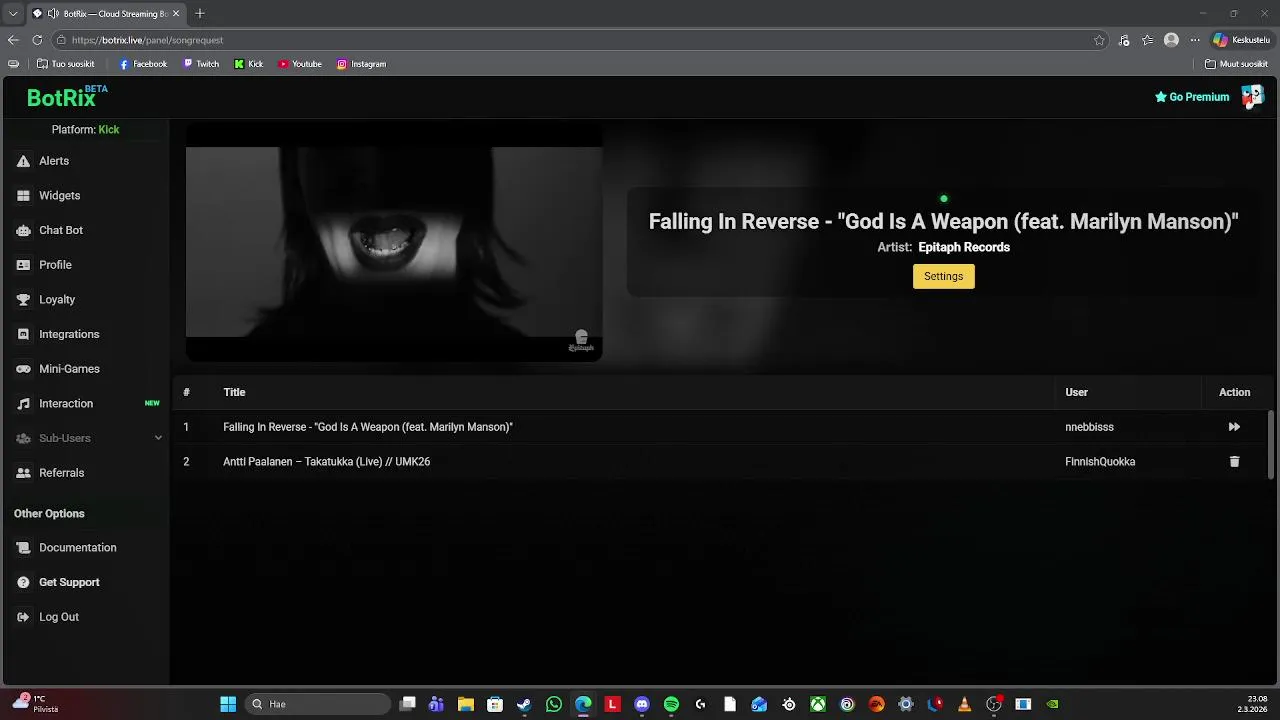The height and width of the screenshot is (720, 1280).
Task: Open WhatsApp from the taskbar
Action: point(554,704)
